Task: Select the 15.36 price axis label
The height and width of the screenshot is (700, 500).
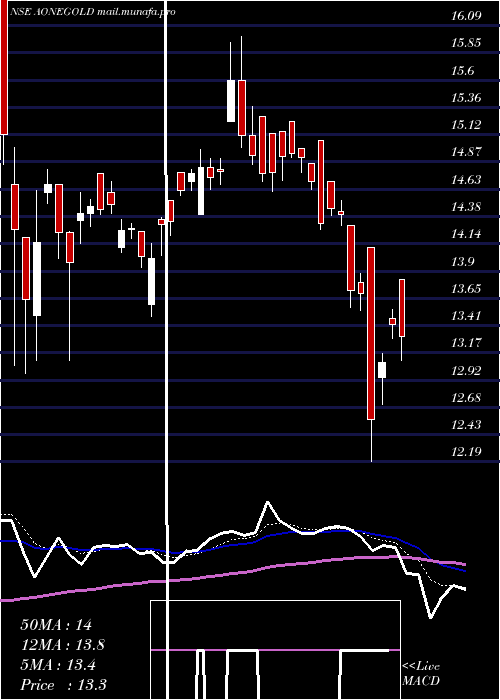Action: 466,97
